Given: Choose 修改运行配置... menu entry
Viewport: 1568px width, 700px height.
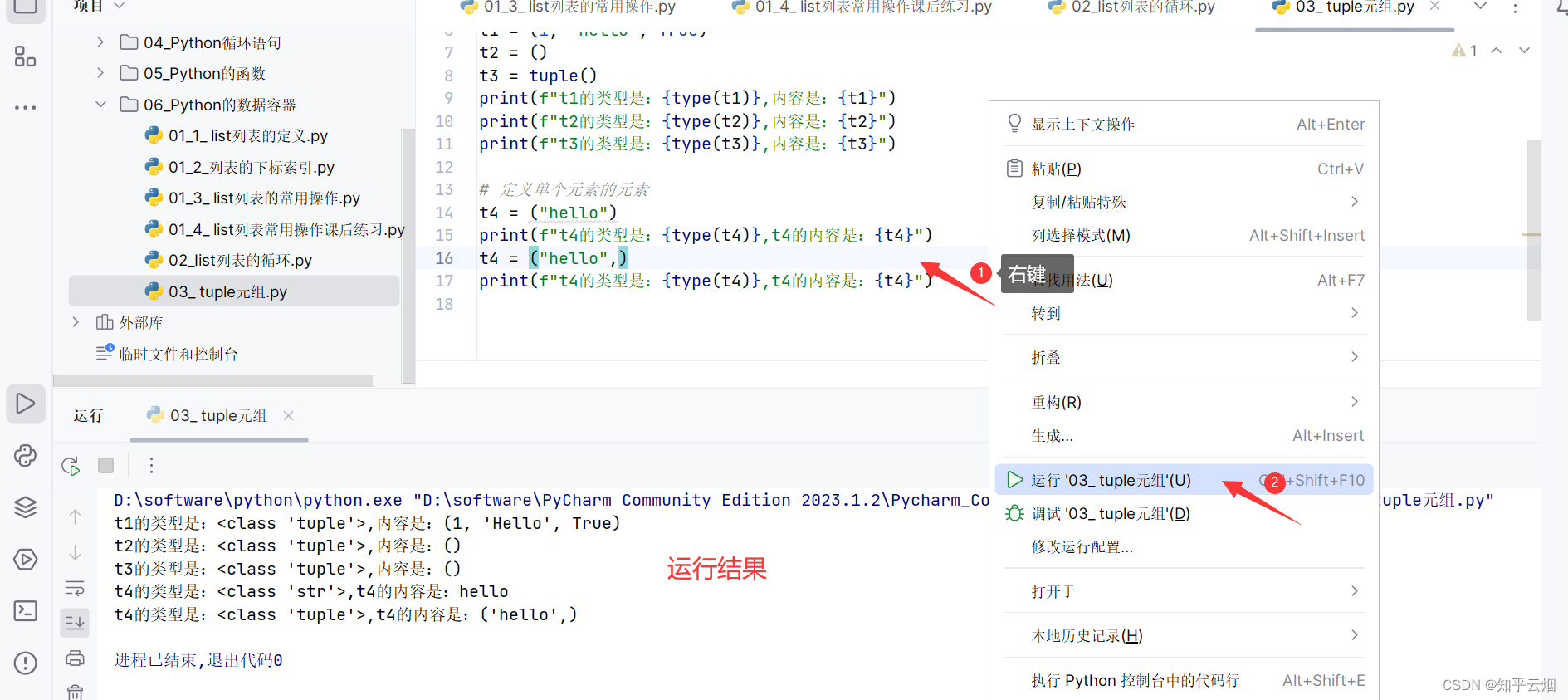Looking at the screenshot, I should tap(1184, 546).
